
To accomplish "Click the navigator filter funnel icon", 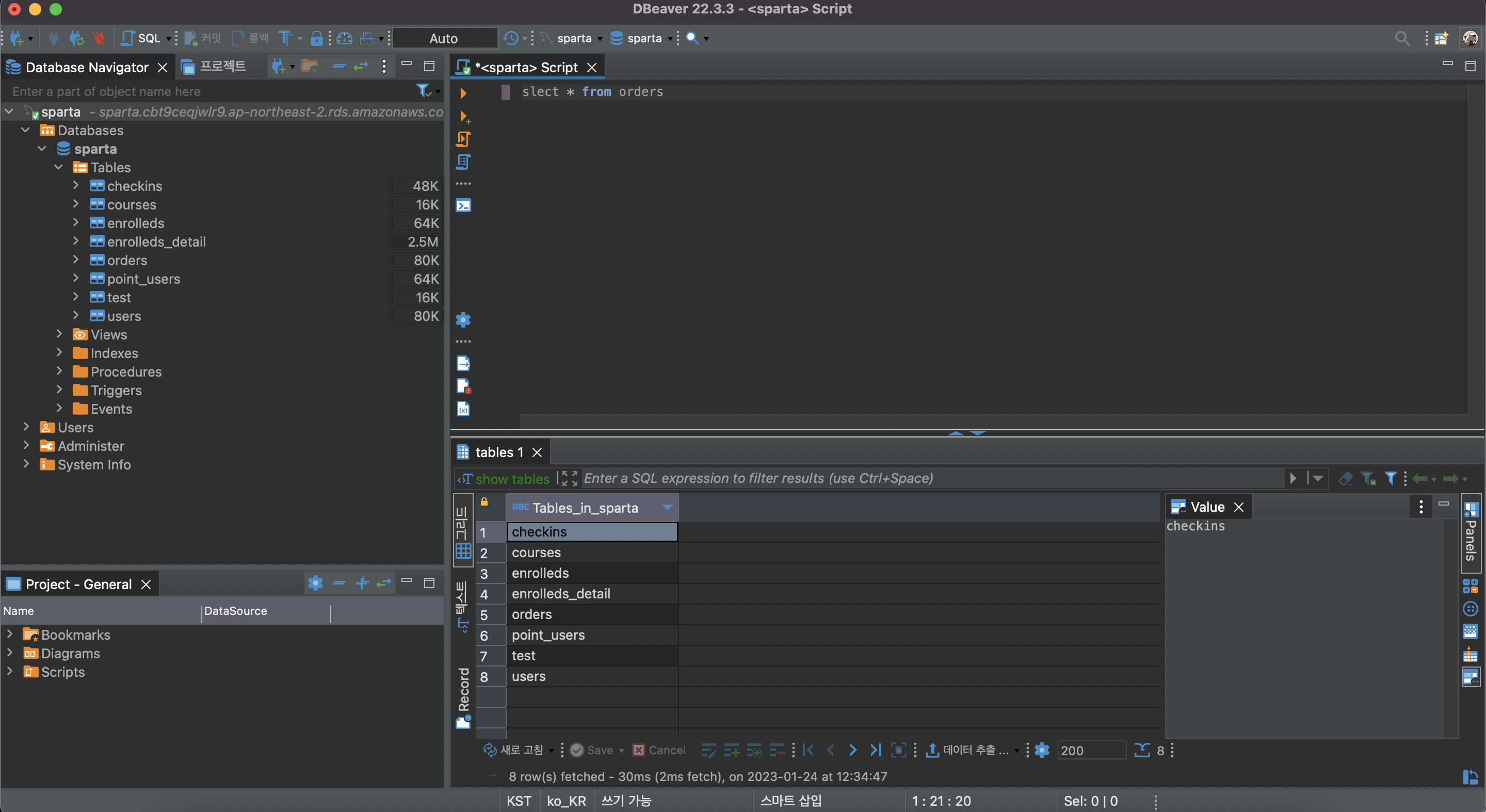I will tap(424, 91).
